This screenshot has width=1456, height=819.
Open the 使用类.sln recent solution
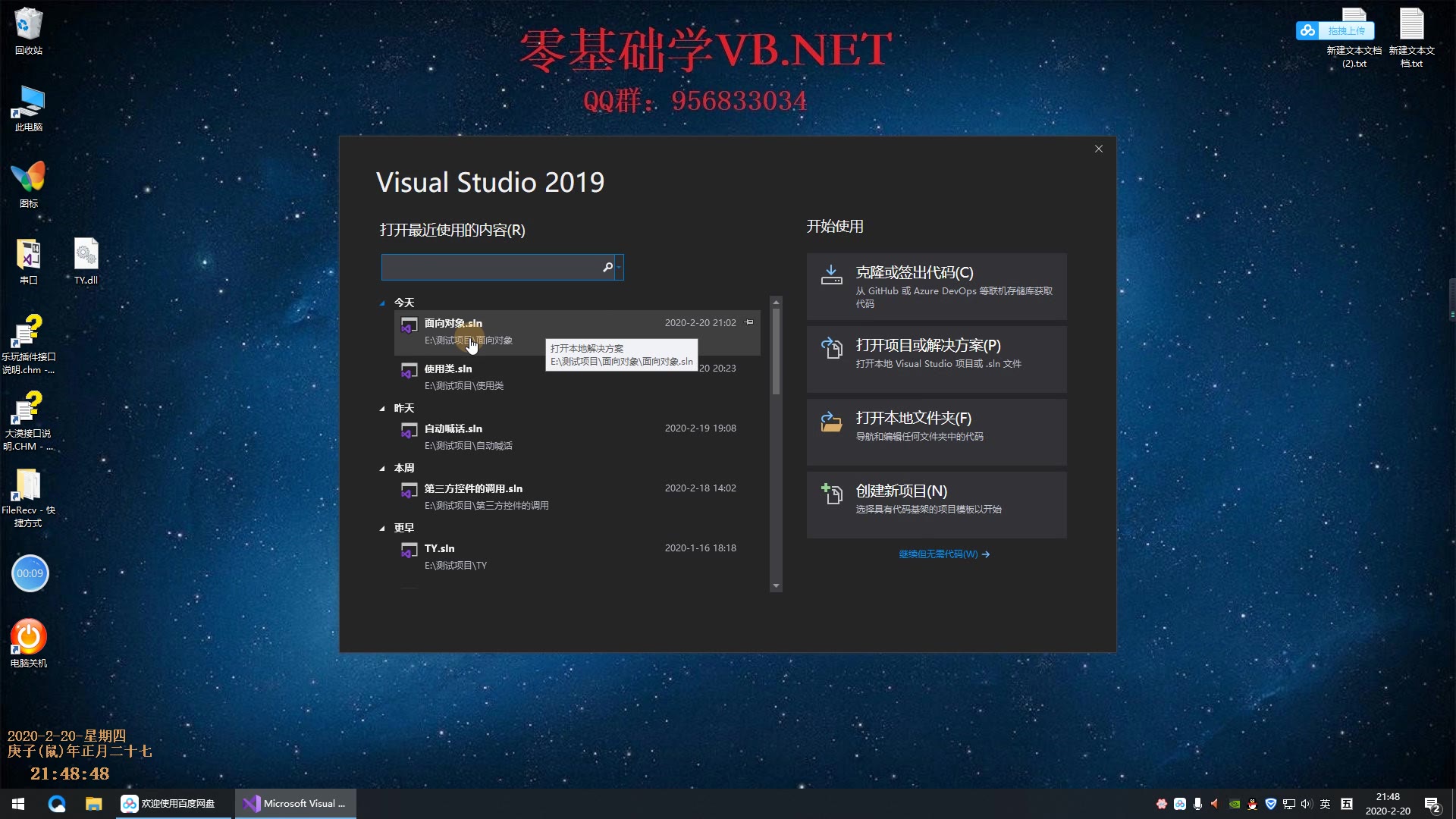576,377
